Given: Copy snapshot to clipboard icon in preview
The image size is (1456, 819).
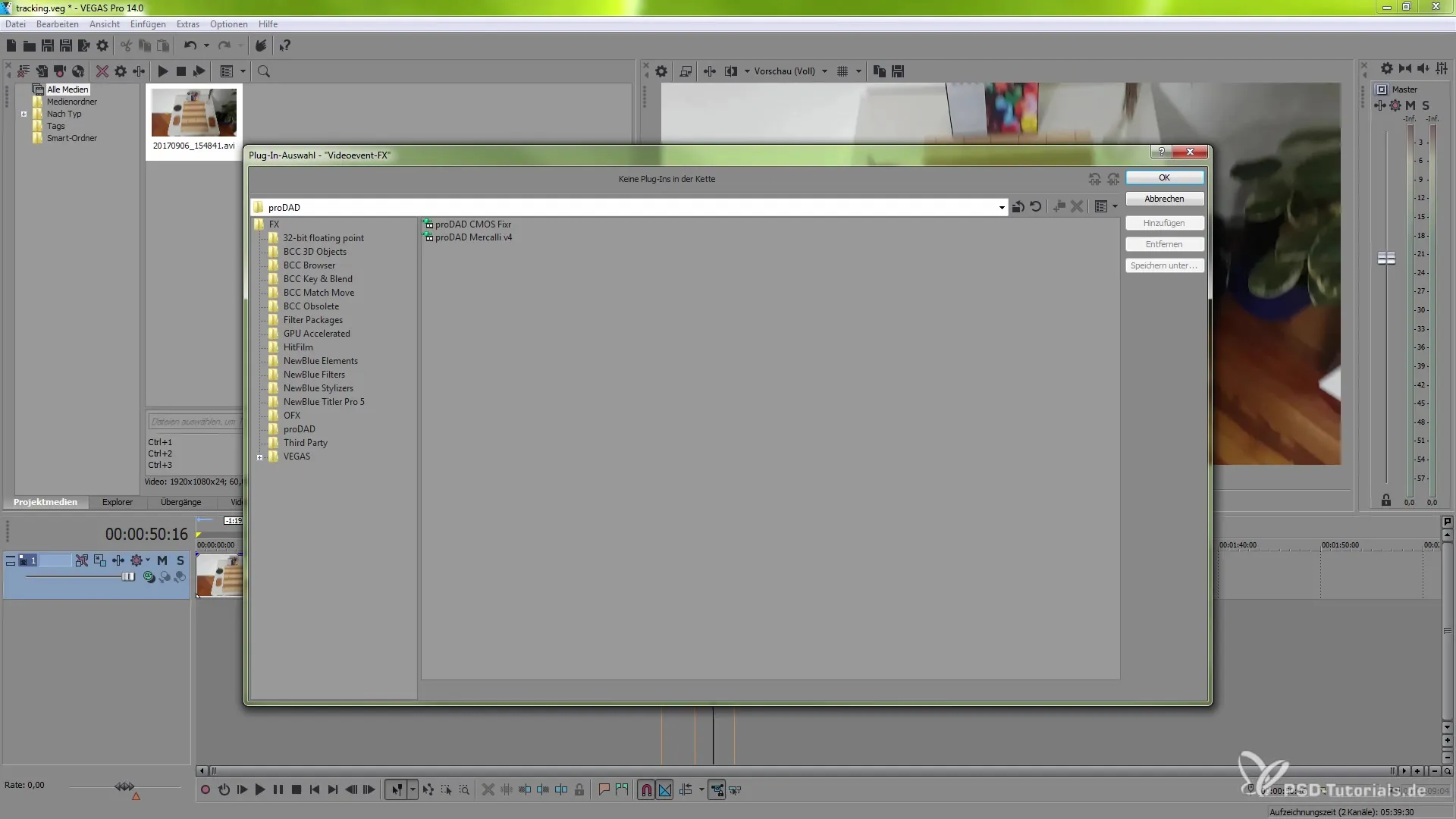Looking at the screenshot, I should click(x=879, y=71).
